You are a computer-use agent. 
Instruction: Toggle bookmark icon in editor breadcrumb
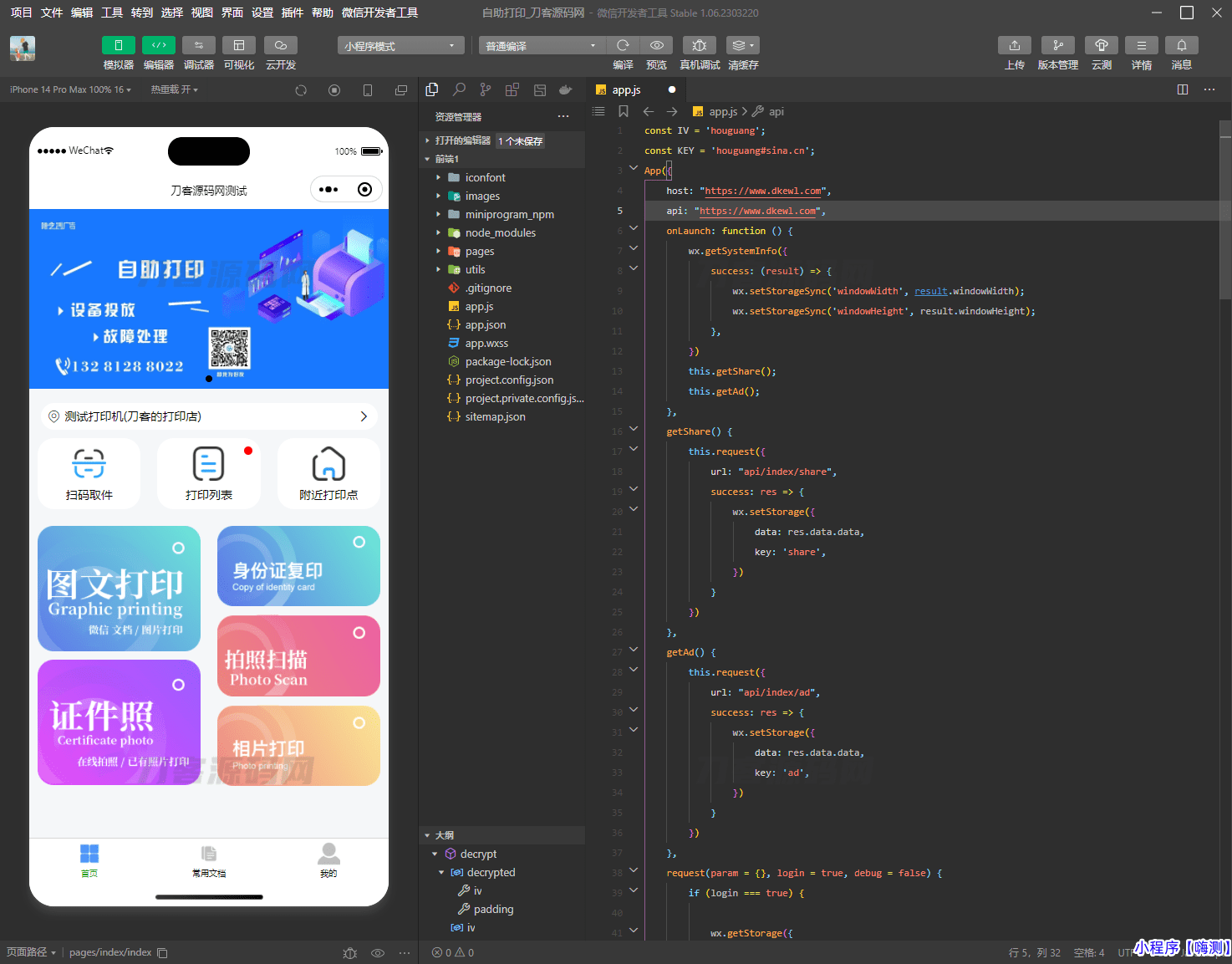624,111
